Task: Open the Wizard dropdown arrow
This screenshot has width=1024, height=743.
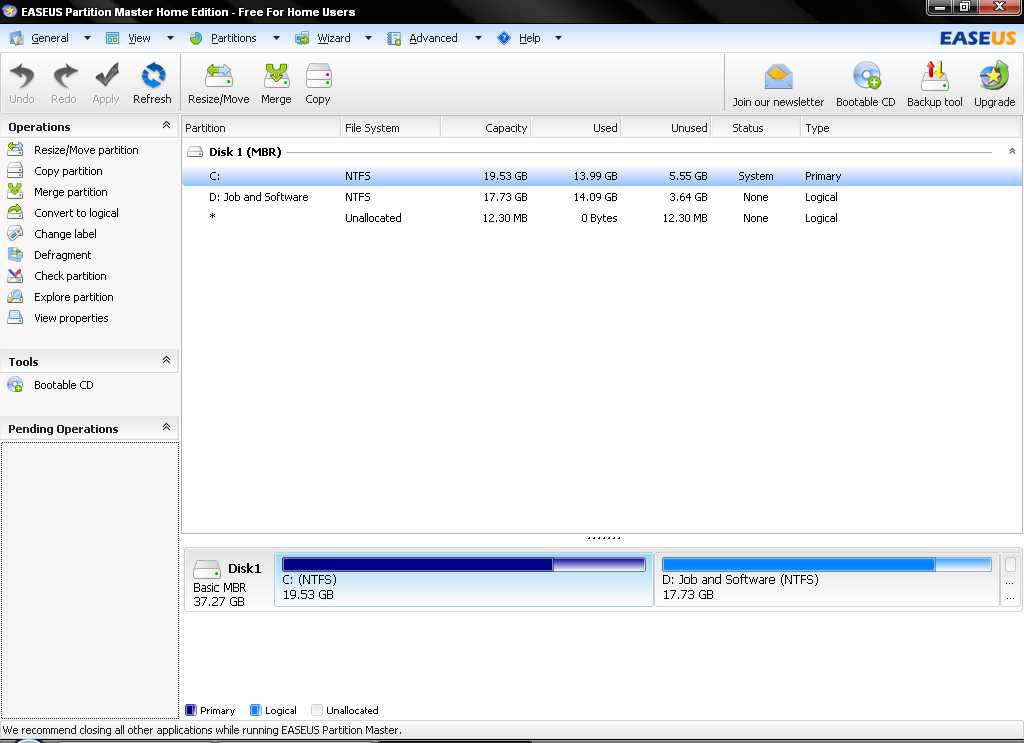Action: pyautogui.click(x=368, y=38)
